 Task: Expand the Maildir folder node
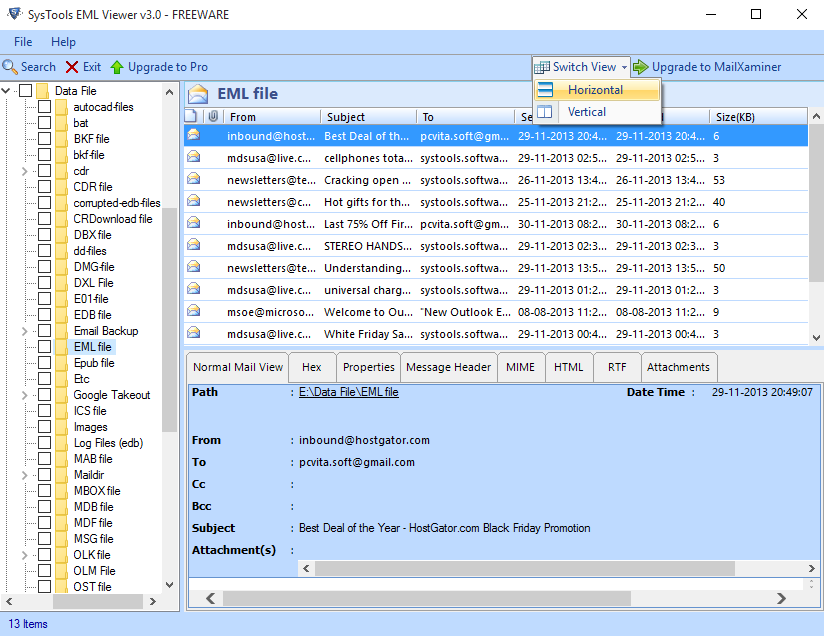click(24, 475)
